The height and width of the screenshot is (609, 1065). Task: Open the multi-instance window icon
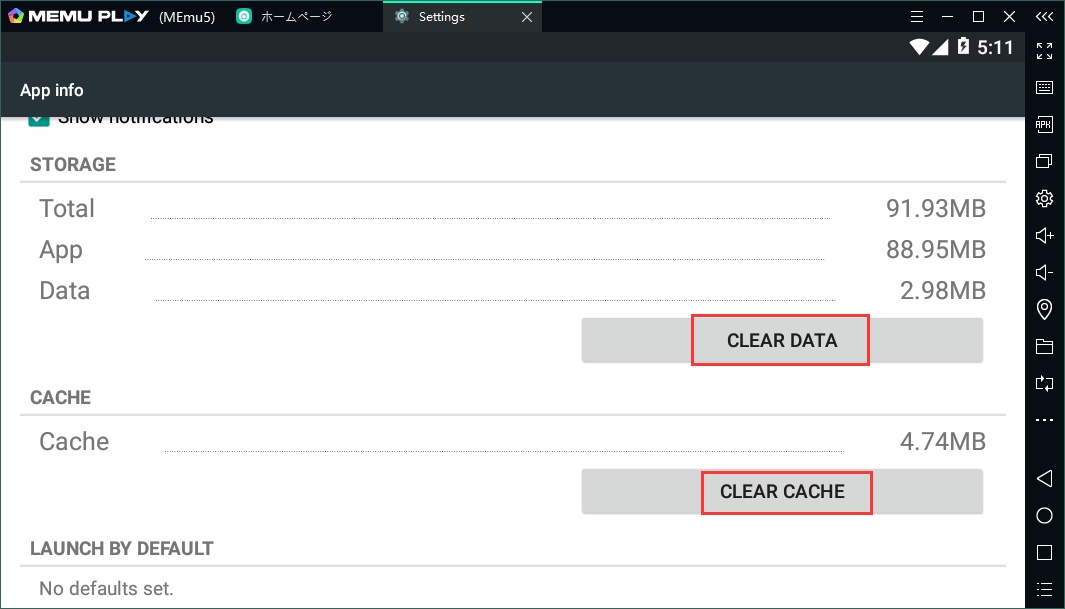(1044, 161)
